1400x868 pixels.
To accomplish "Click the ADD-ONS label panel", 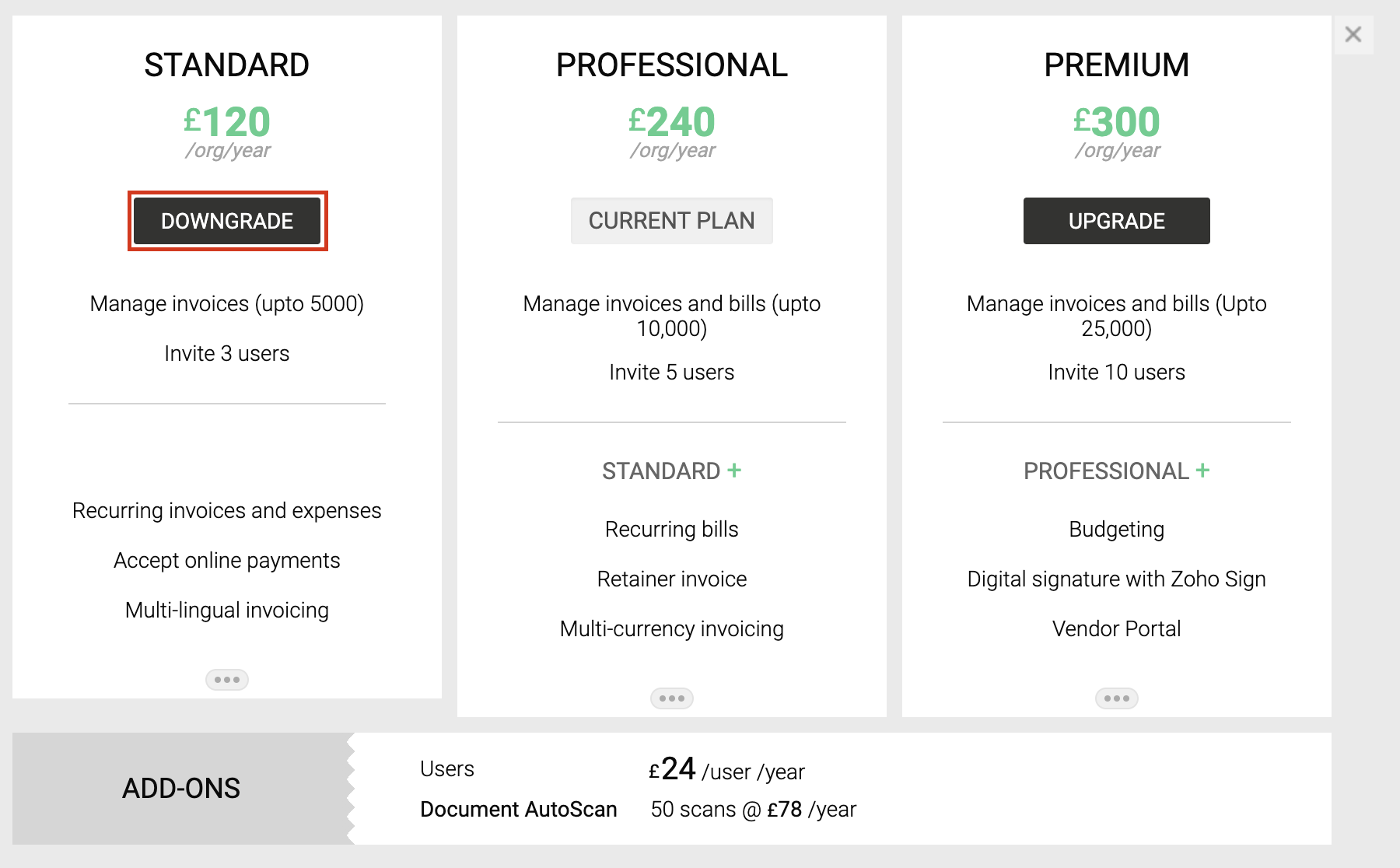I will click(181, 789).
